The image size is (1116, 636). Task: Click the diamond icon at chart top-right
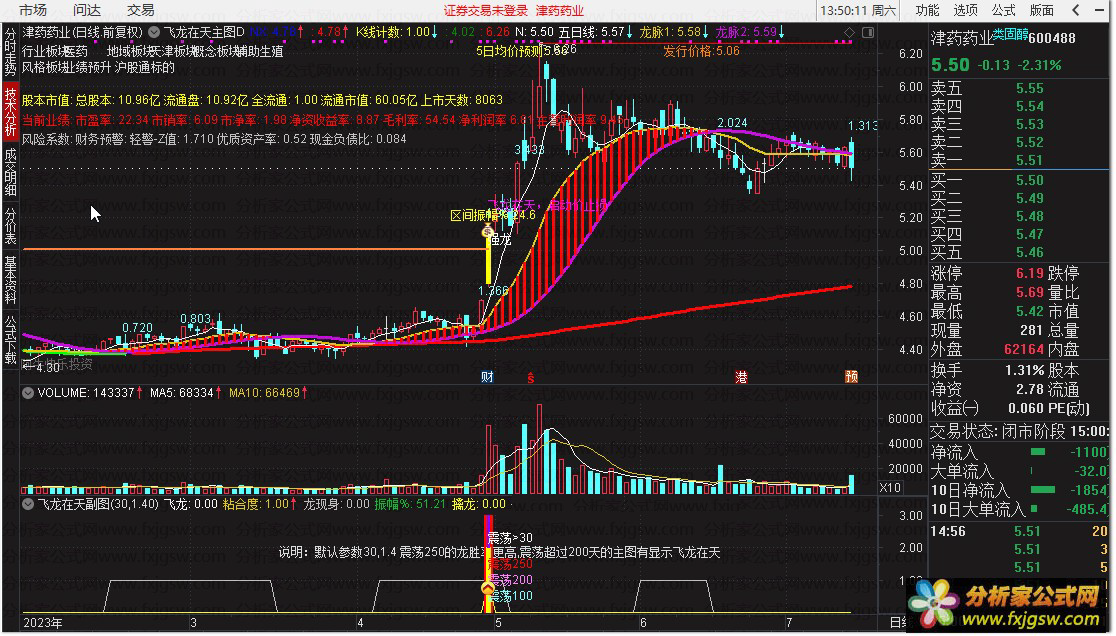(849, 33)
